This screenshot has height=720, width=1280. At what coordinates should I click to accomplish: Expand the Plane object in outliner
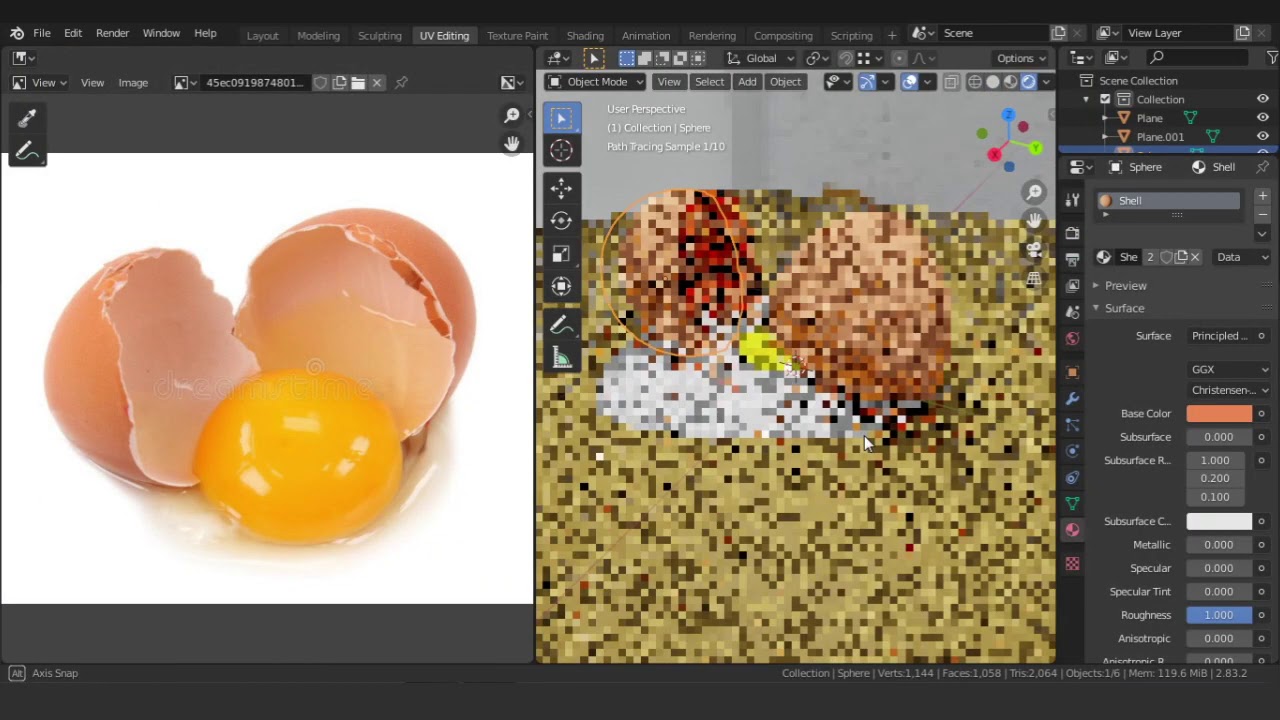tap(1105, 118)
